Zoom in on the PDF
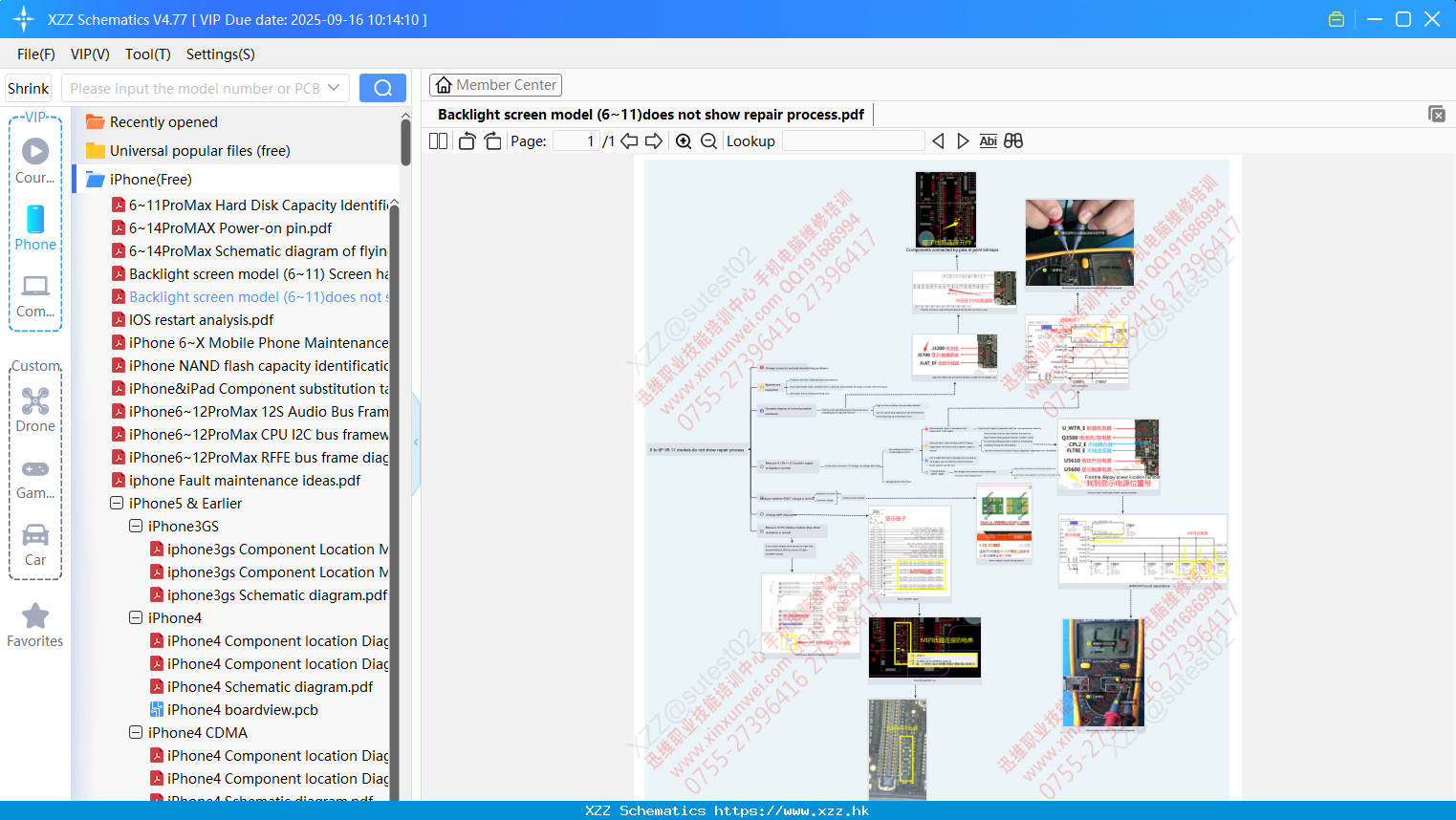This screenshot has height=820, width=1456. pyautogui.click(x=684, y=141)
